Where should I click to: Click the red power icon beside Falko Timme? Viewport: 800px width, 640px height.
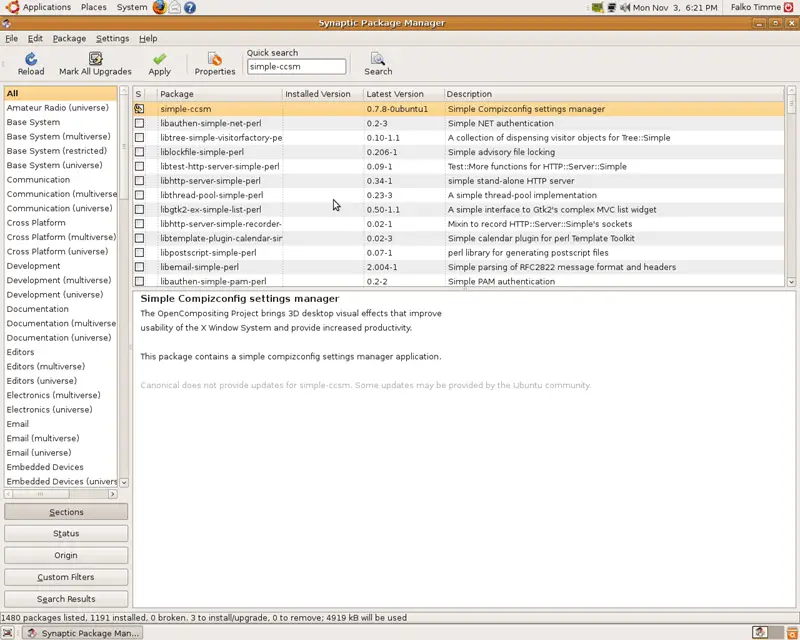point(788,7)
